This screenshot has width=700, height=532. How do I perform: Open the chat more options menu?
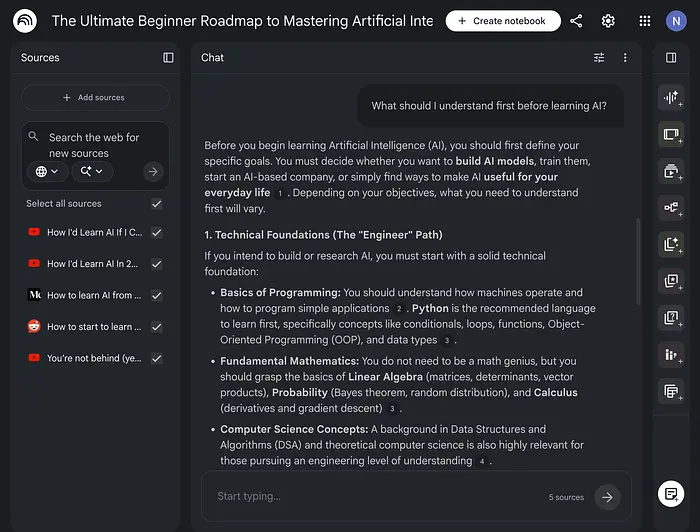[x=625, y=58]
